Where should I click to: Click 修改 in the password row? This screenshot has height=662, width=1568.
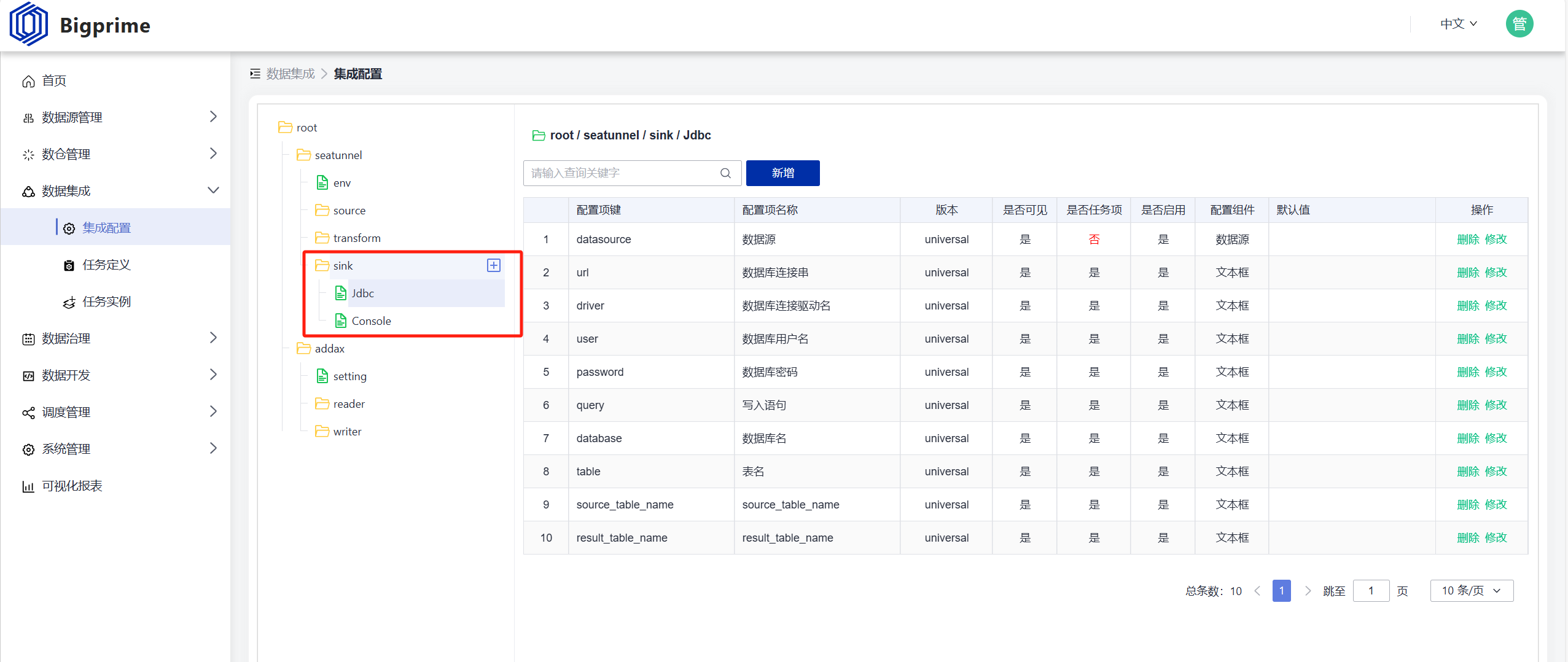(x=1496, y=372)
